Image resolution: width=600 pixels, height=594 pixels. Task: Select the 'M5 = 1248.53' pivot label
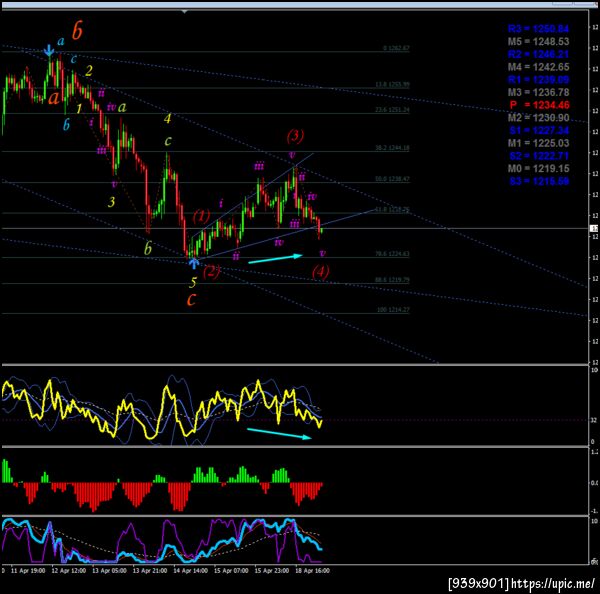pyautogui.click(x=538, y=41)
